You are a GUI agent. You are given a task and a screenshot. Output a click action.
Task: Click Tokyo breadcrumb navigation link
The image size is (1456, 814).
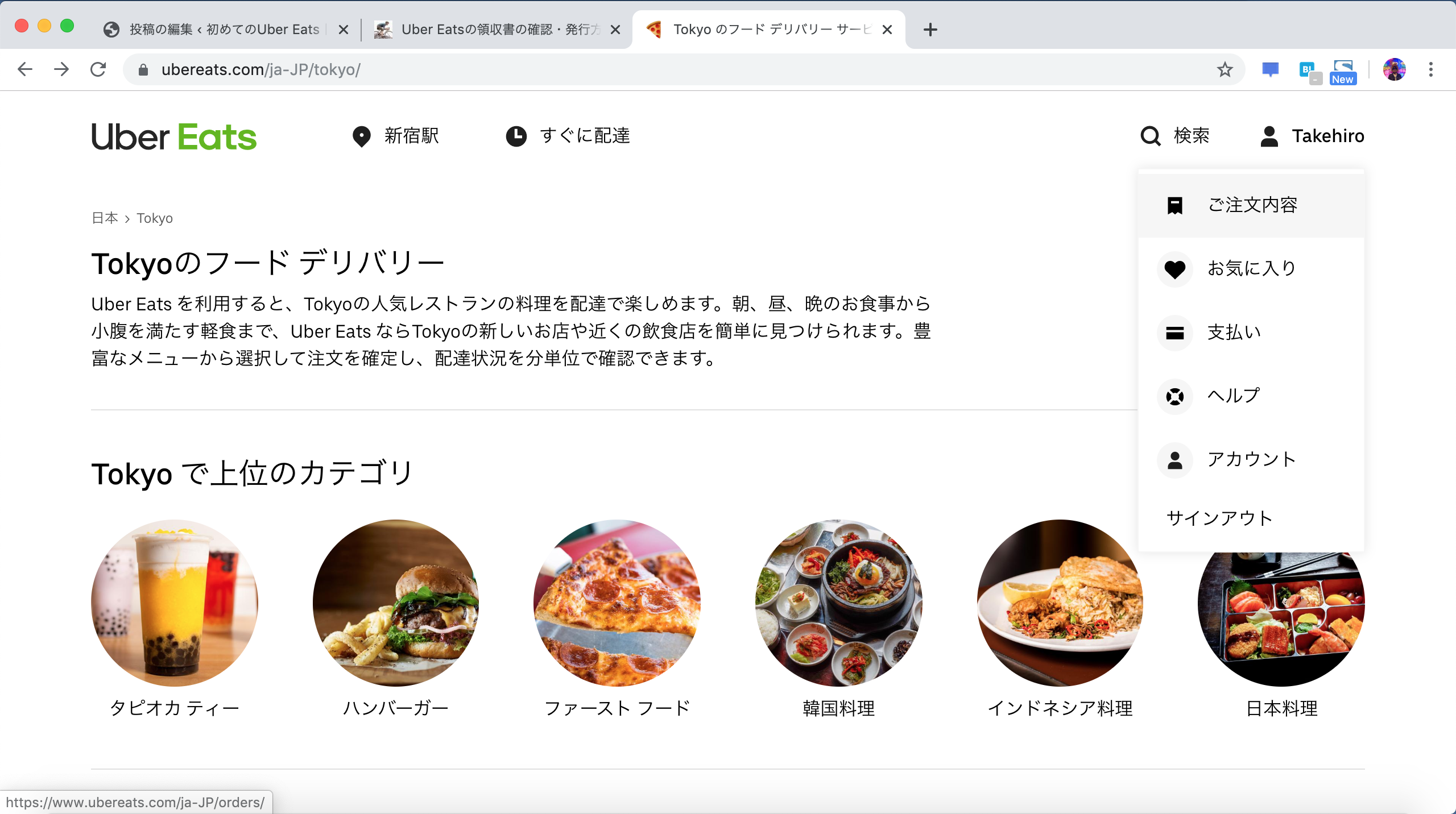point(155,218)
